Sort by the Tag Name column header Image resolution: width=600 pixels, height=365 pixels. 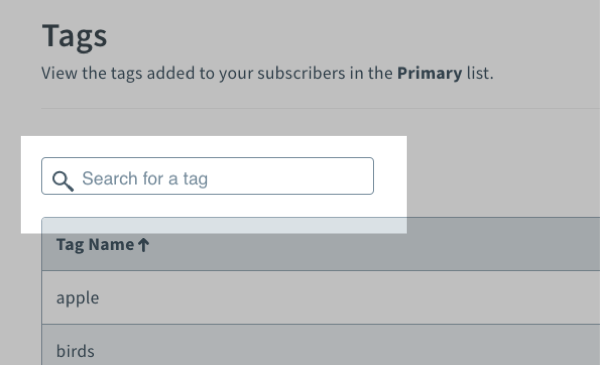coord(103,245)
